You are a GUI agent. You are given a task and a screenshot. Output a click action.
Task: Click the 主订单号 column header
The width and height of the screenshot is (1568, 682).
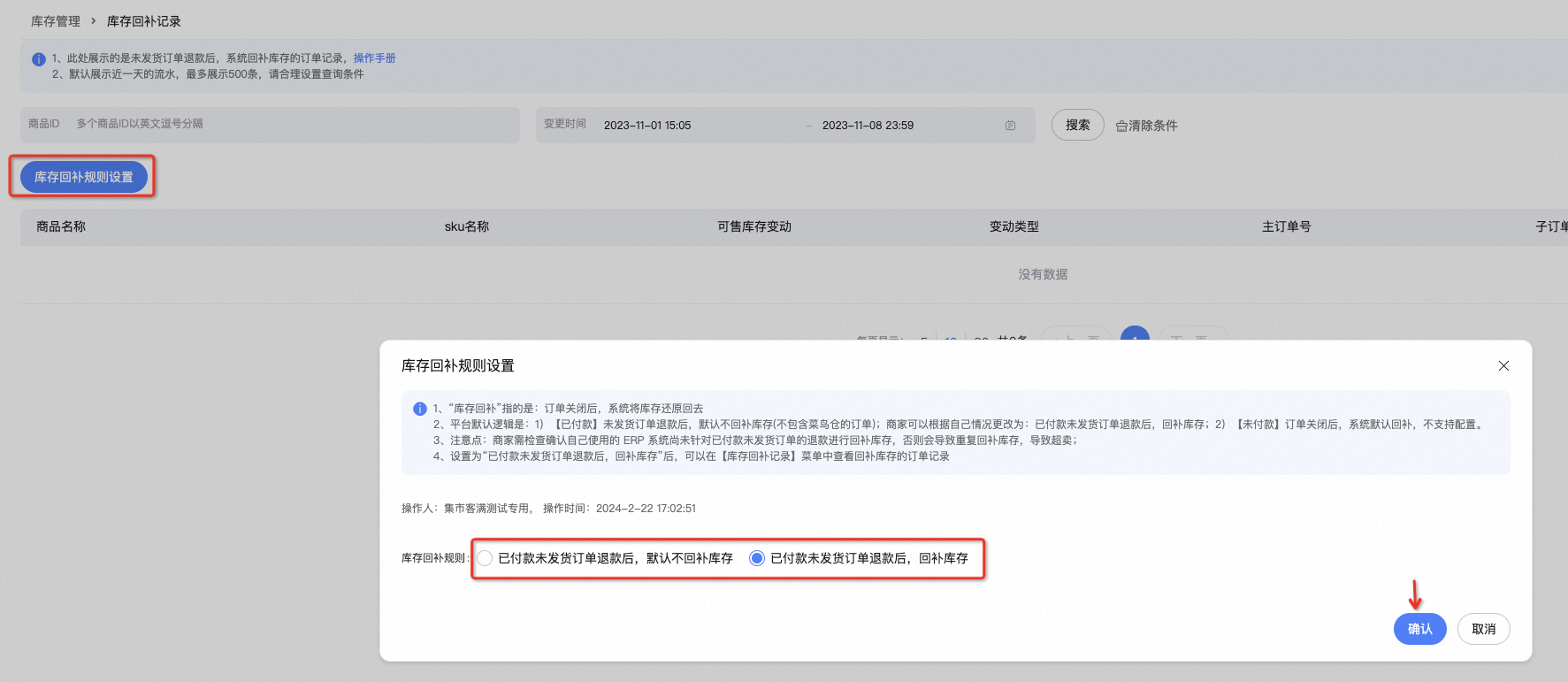(1287, 226)
